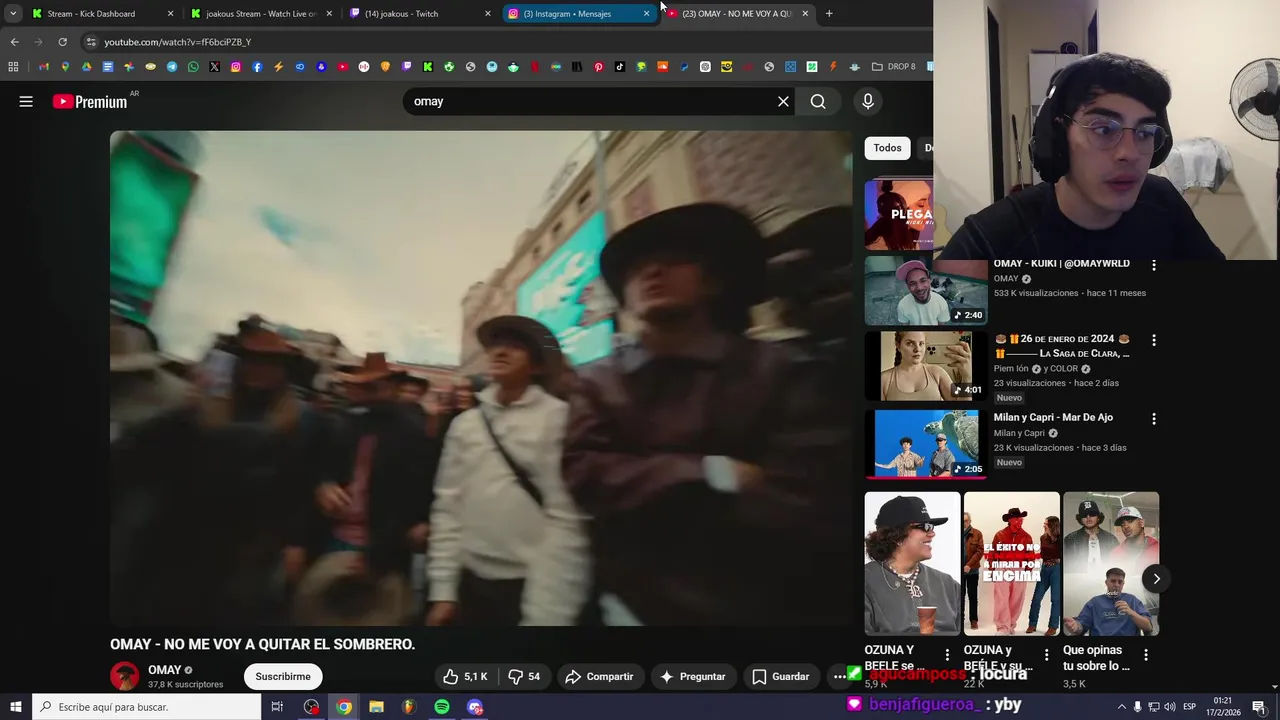
Task: Open 'Milan y Capri - Mar De Ajo' title
Action: pos(1053,418)
